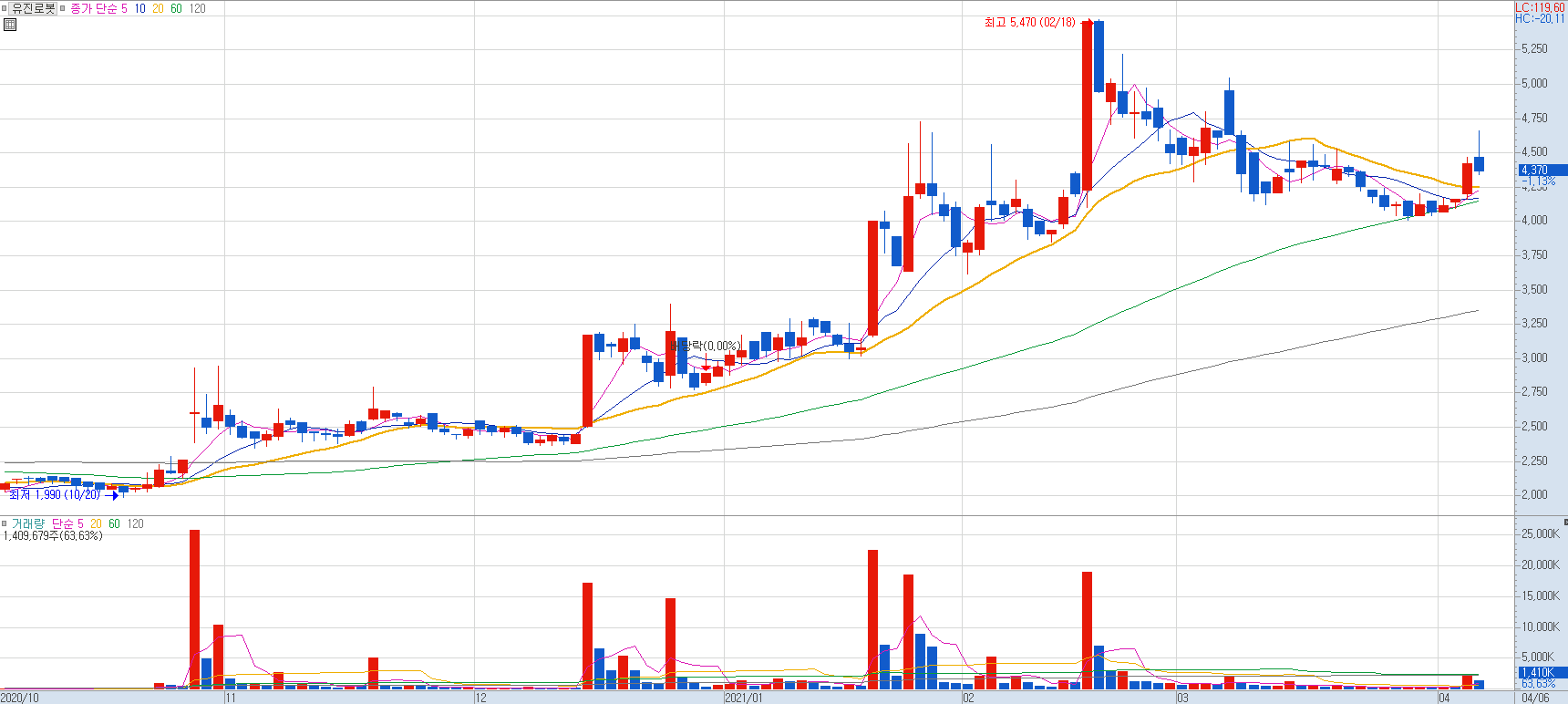Toggle the small square before 유진로봇
The image size is (1568, 704).
(x=5, y=8)
